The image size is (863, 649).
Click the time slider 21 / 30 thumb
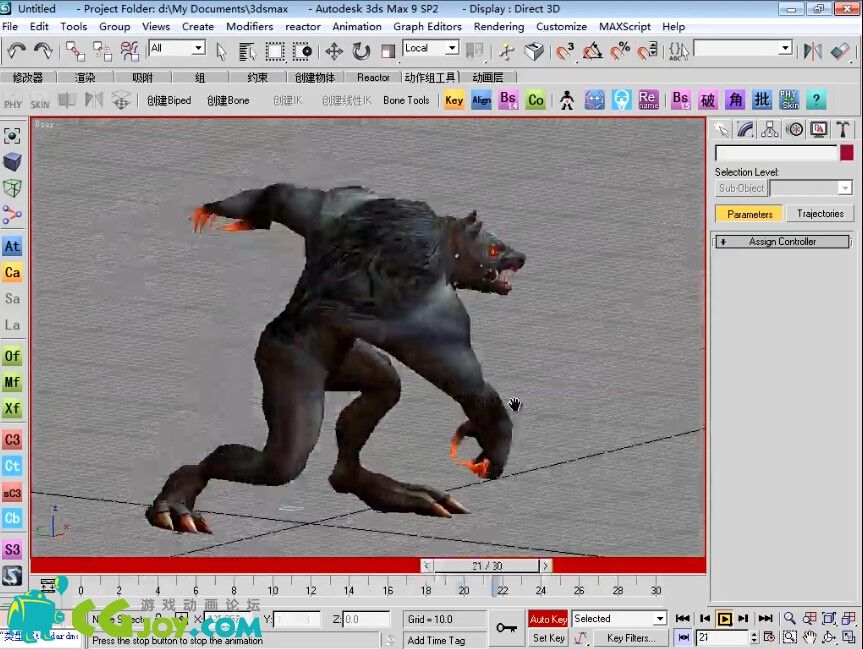487,566
